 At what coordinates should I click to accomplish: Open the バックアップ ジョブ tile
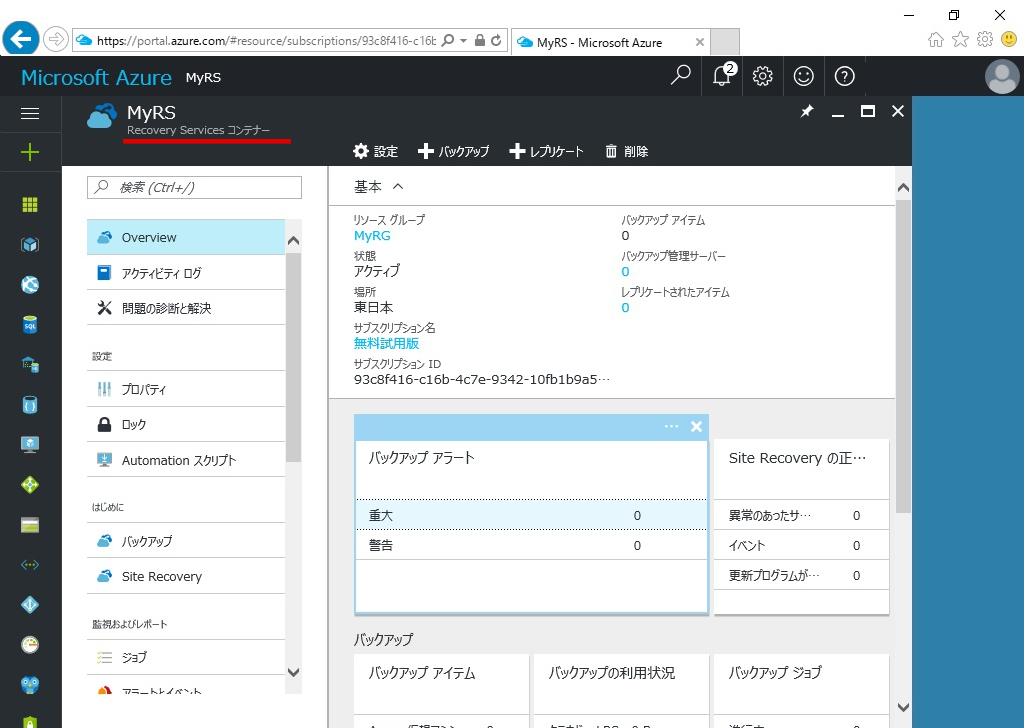coord(801,691)
